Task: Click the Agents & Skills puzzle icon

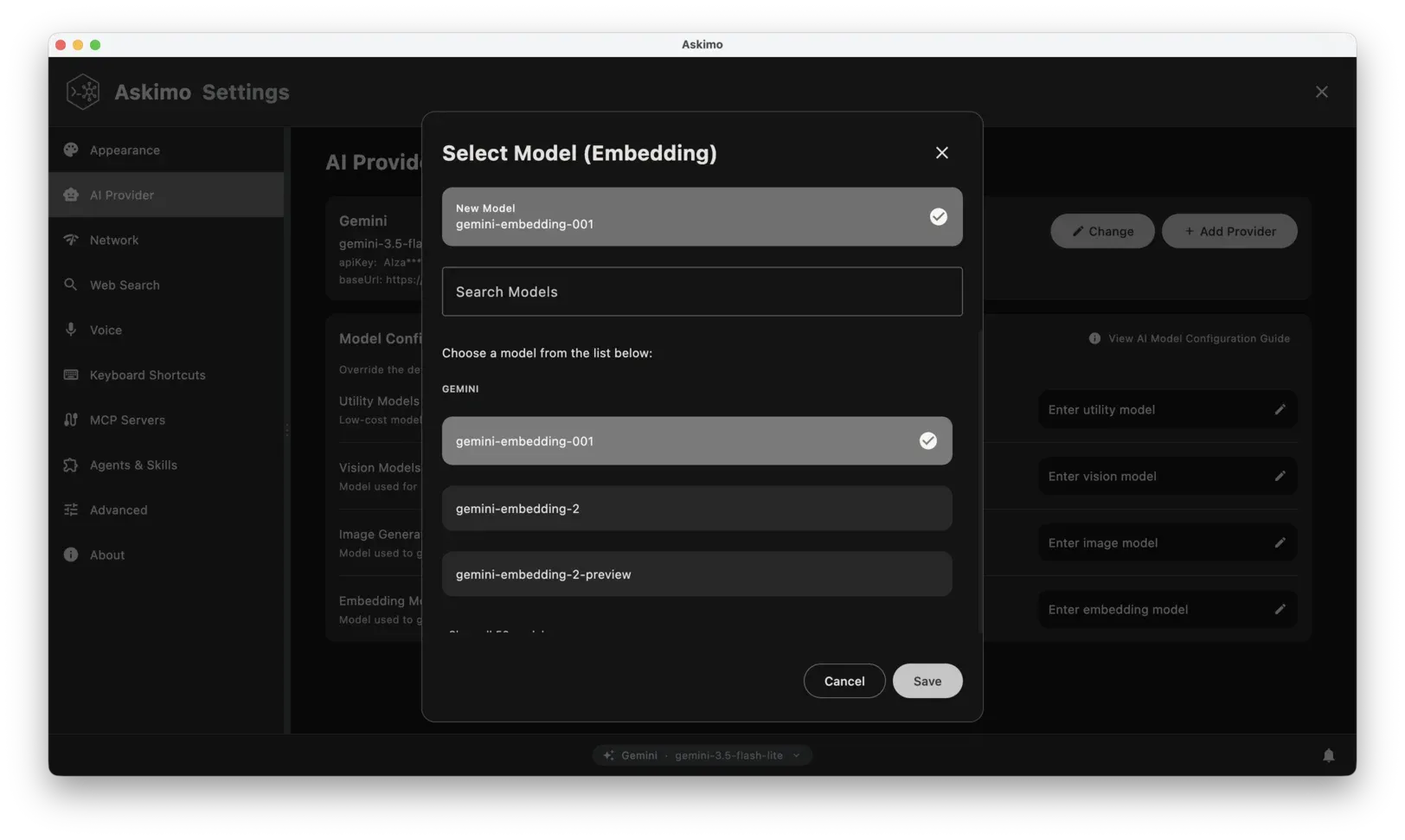Action: pos(71,465)
